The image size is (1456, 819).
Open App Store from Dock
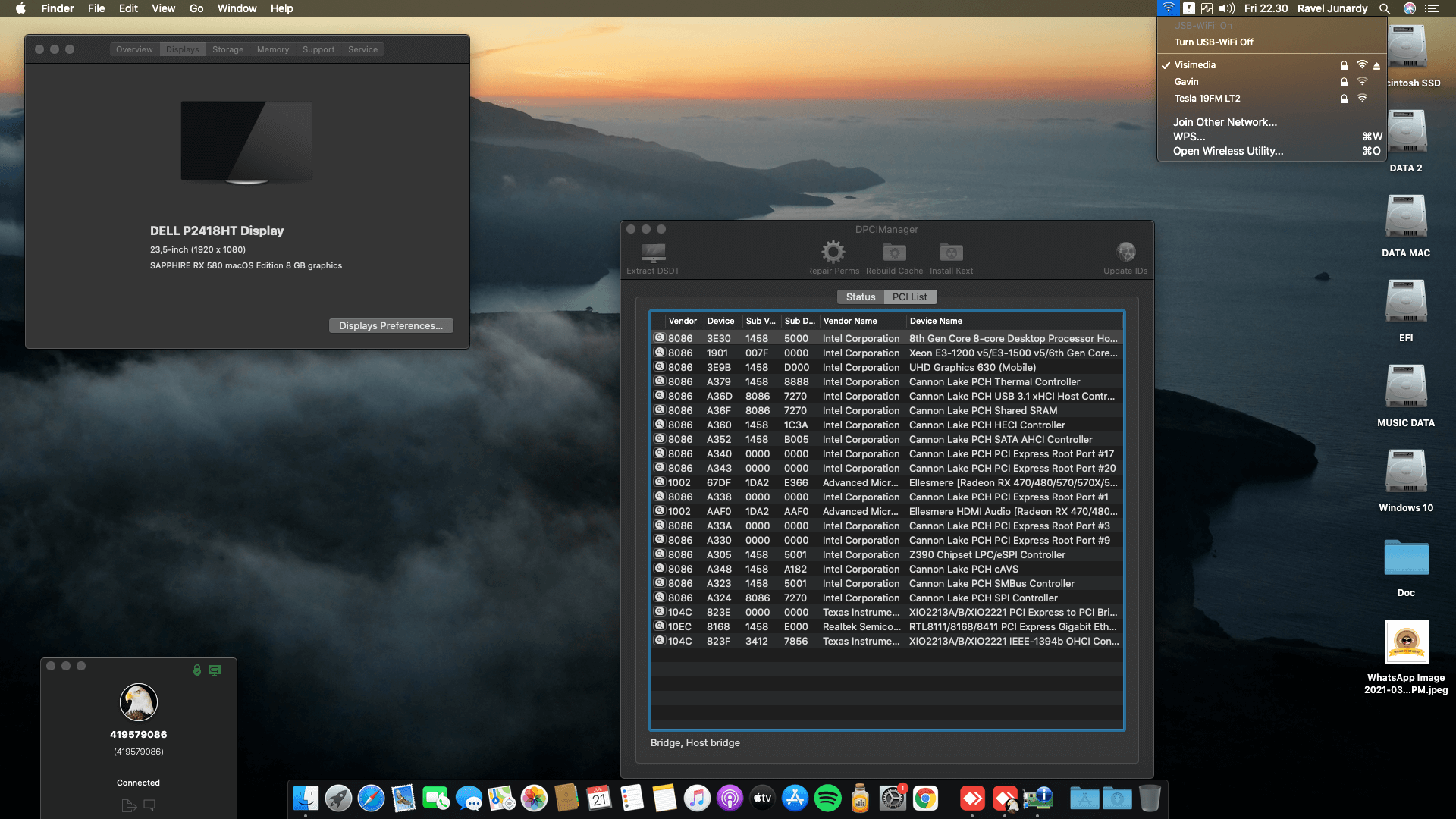click(795, 798)
